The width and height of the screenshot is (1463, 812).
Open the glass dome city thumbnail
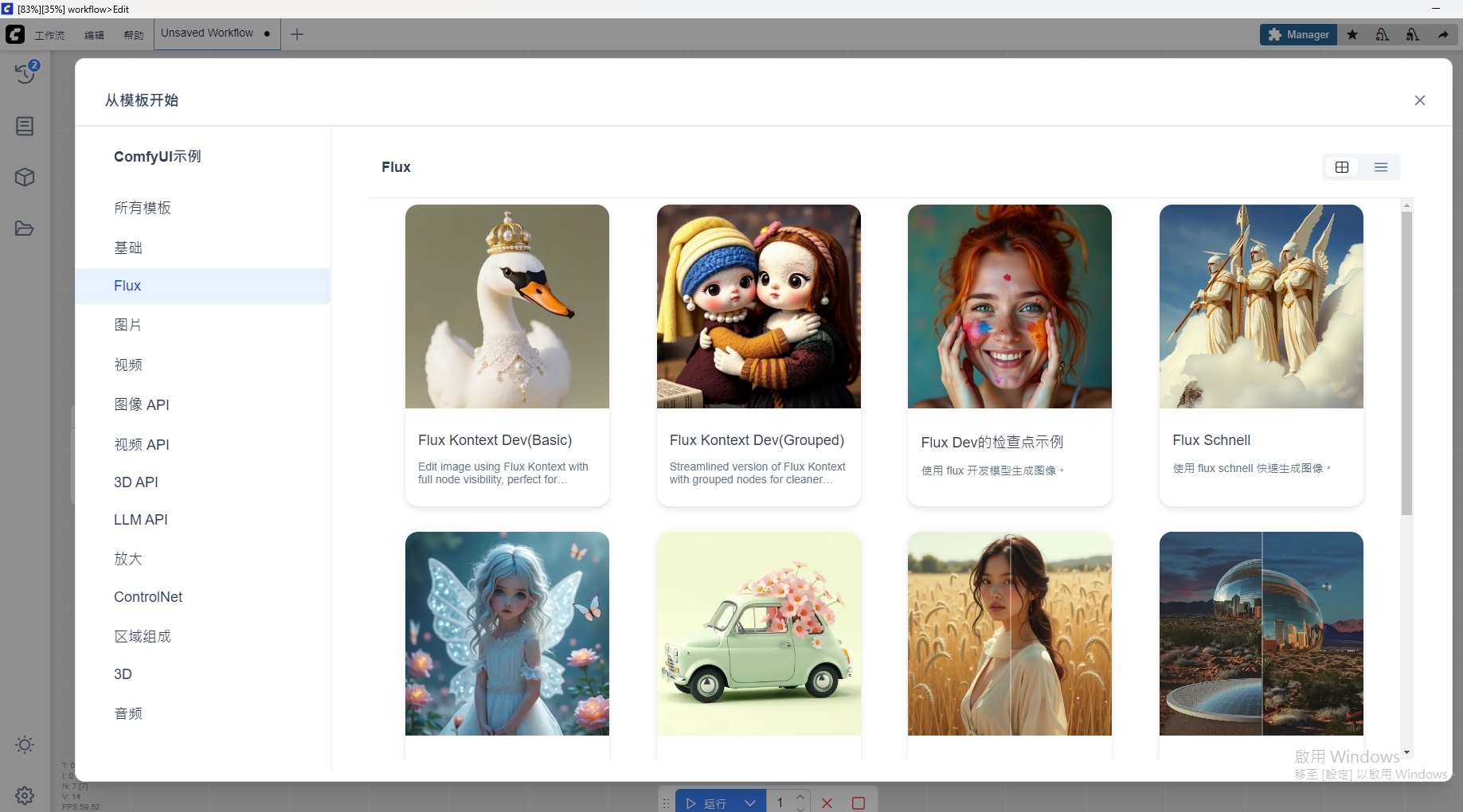point(1262,634)
